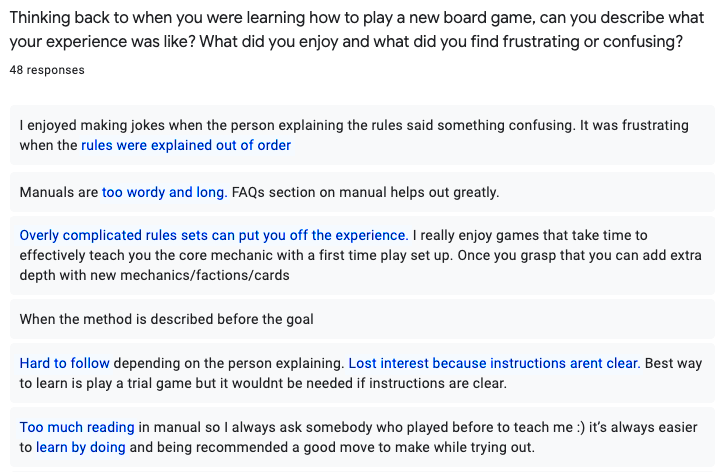Click the response about playing a trial game
The height and width of the screenshot is (474, 726).
pos(362,373)
